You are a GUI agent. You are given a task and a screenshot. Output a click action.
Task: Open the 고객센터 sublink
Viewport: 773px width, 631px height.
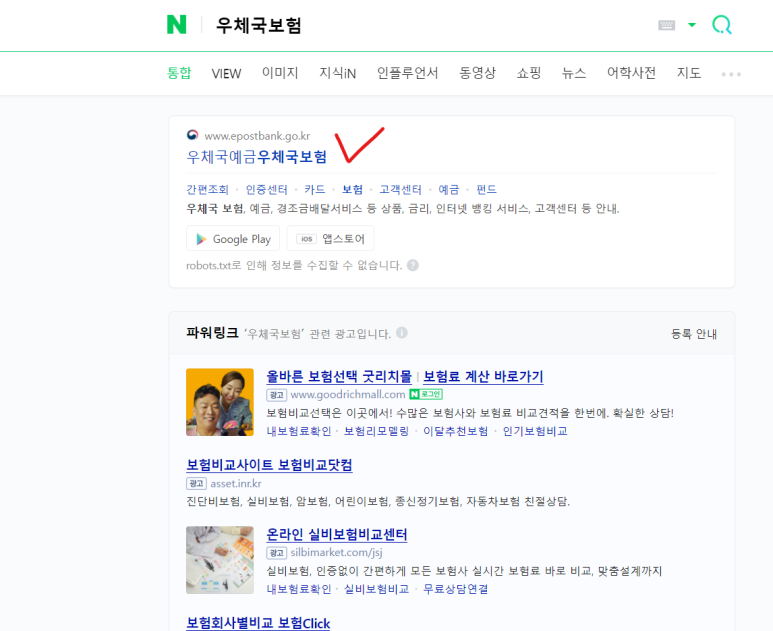click(x=400, y=189)
